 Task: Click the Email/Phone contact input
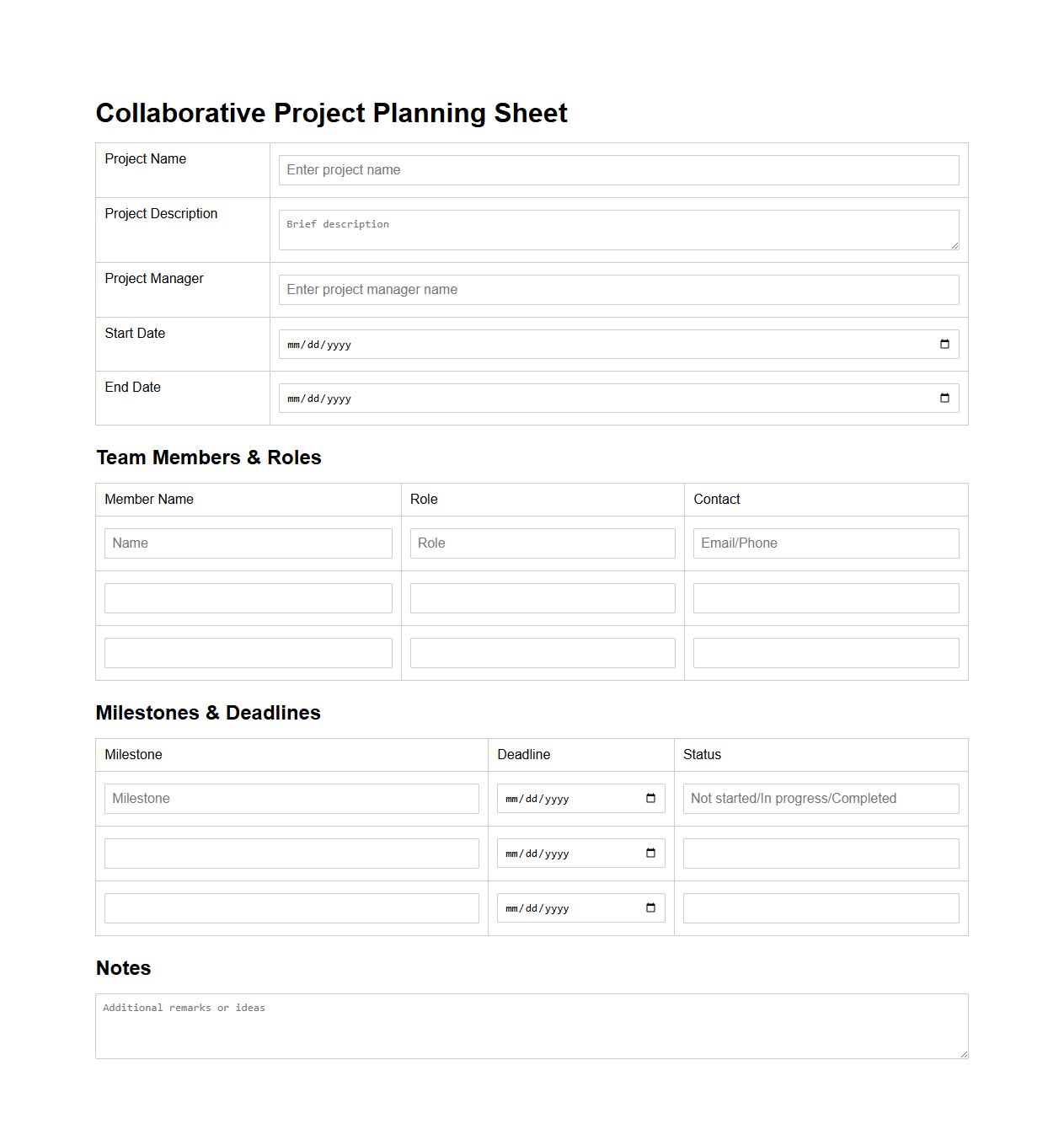pos(826,543)
